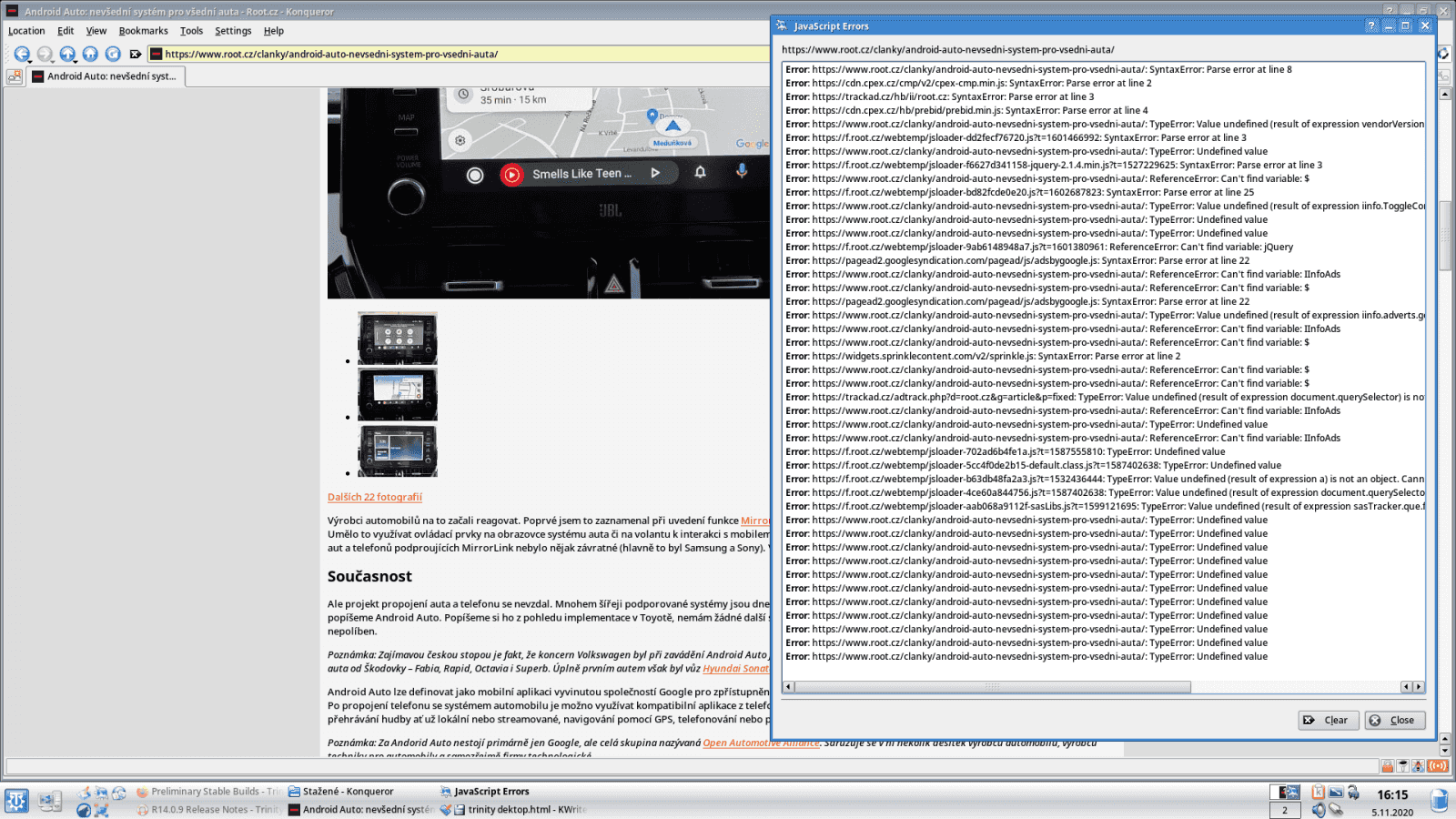Open Back history dropdown arrow
Image resolution: width=1456 pixels, height=819 pixels.
click(x=30, y=60)
